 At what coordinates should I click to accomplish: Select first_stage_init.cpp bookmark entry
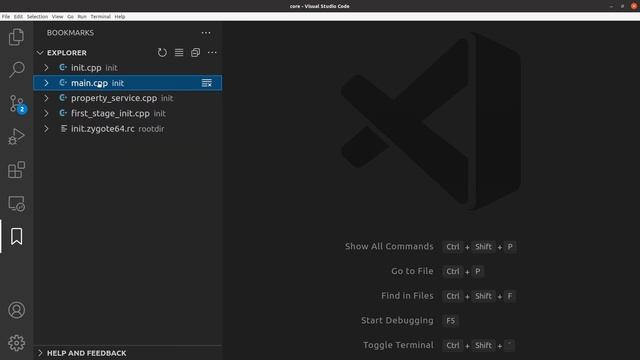[x=128, y=113]
